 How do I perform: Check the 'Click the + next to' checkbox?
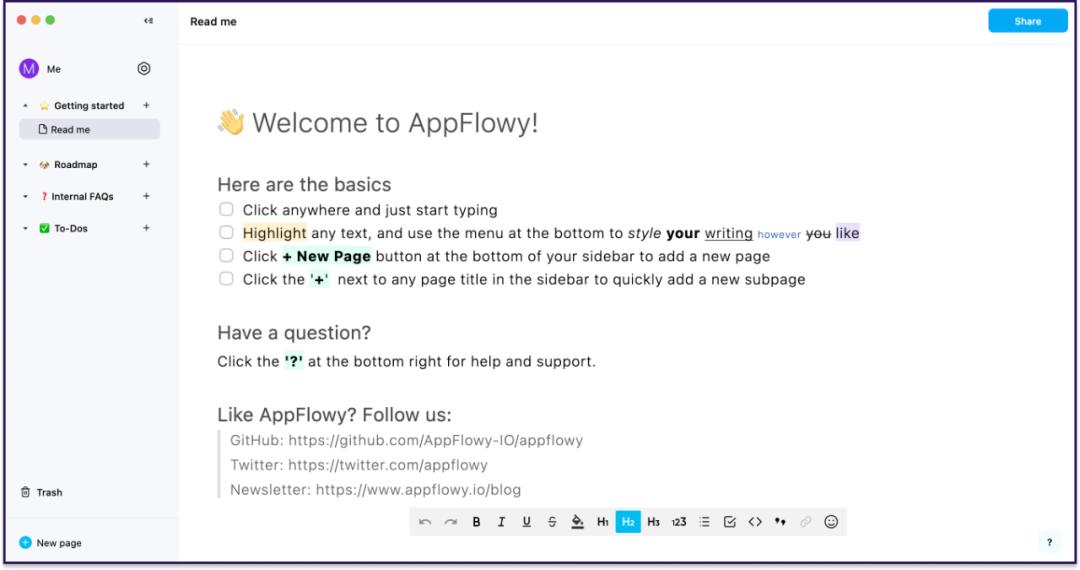coord(226,279)
